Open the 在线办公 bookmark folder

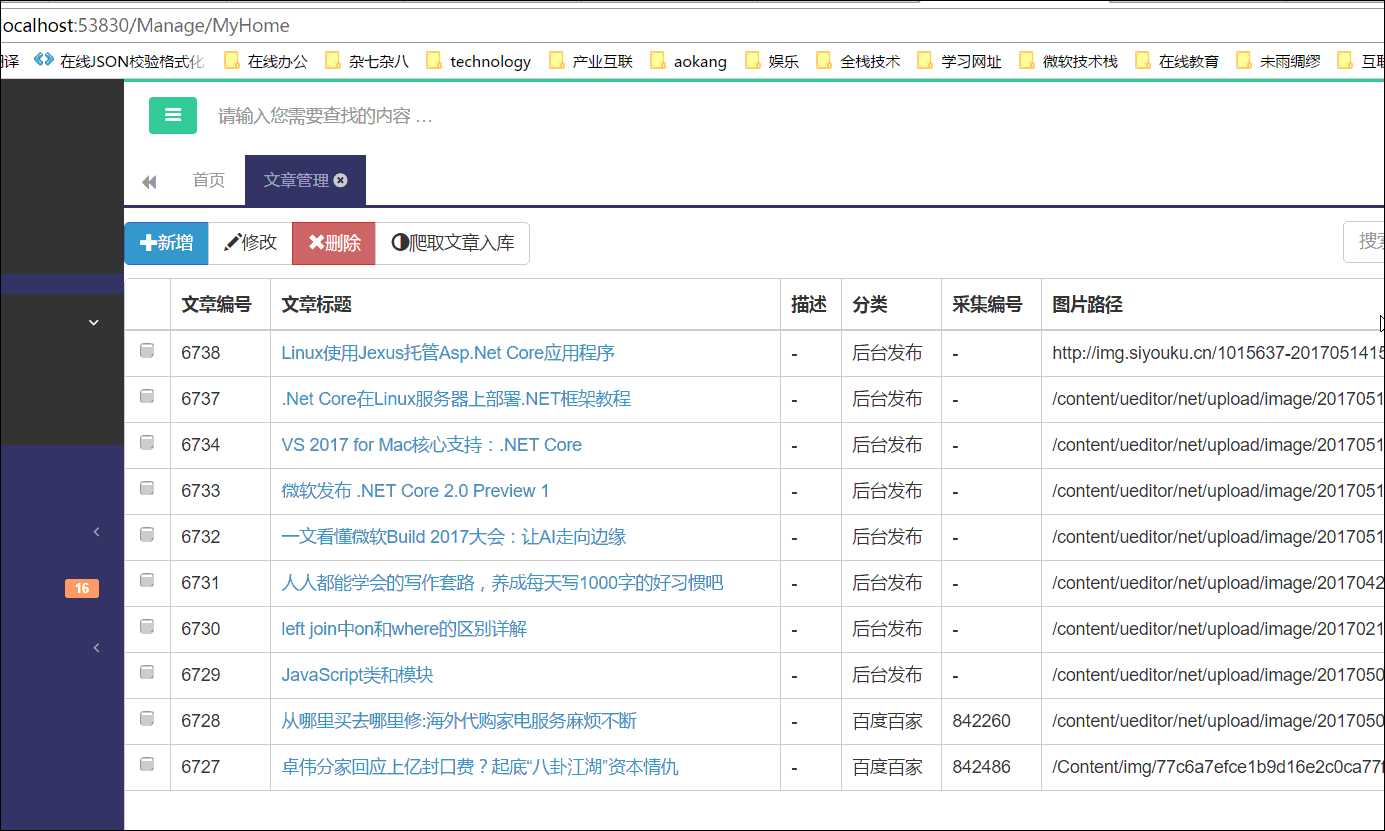(x=266, y=61)
